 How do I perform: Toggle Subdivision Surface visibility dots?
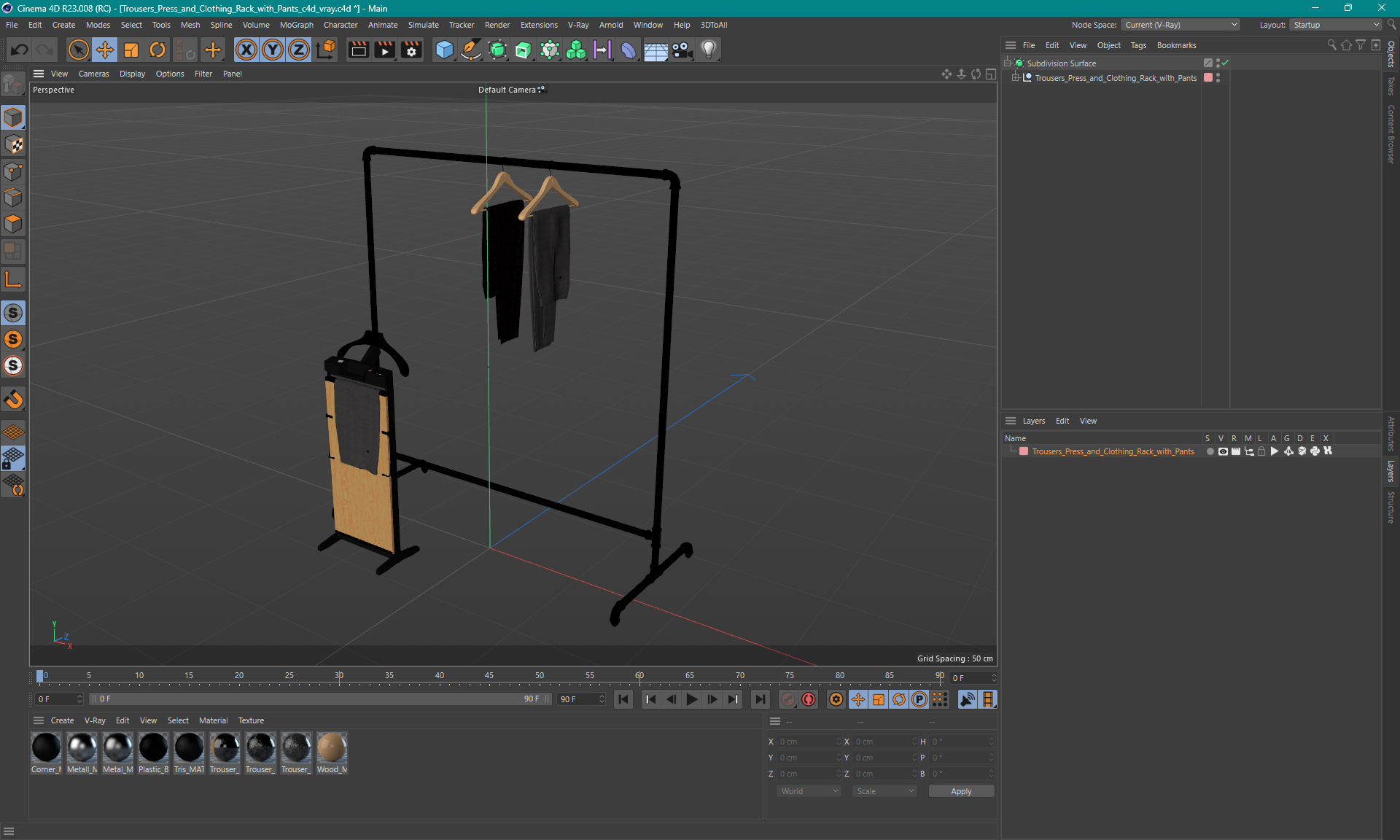[1218, 63]
